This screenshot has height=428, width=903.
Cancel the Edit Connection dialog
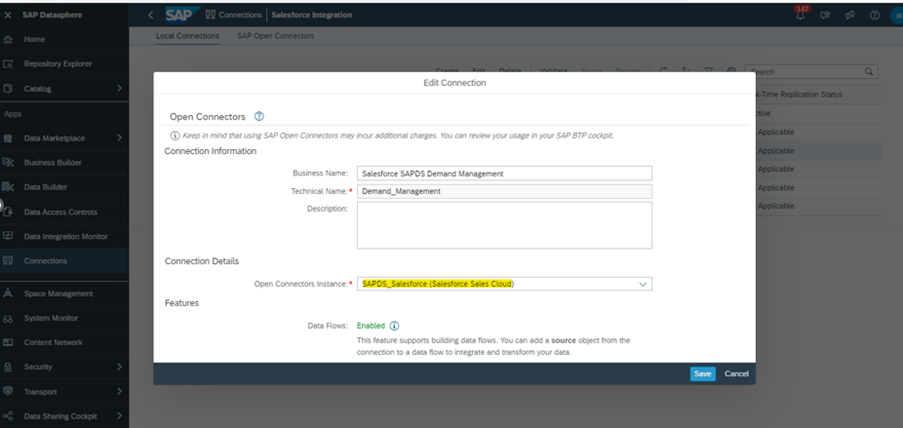point(736,373)
